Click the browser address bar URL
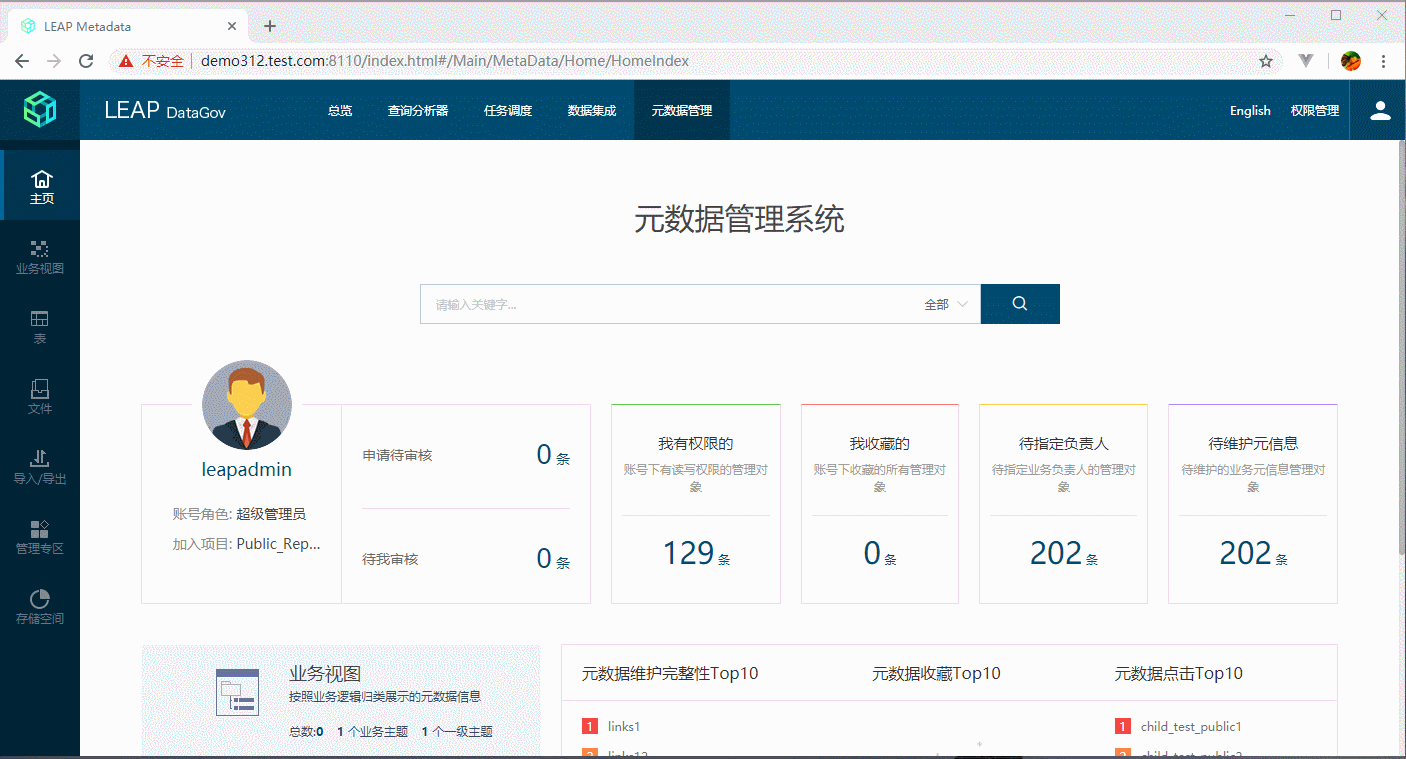 pyautogui.click(x=445, y=61)
